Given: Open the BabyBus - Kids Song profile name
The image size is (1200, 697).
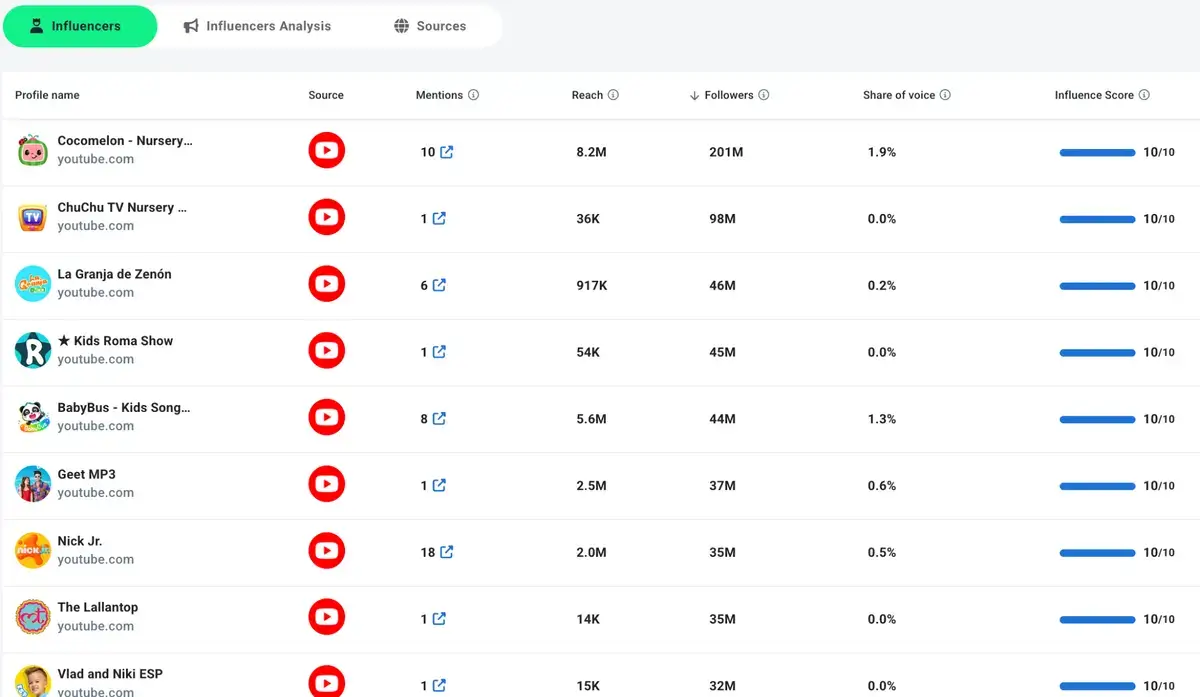Looking at the screenshot, I should (x=124, y=408).
